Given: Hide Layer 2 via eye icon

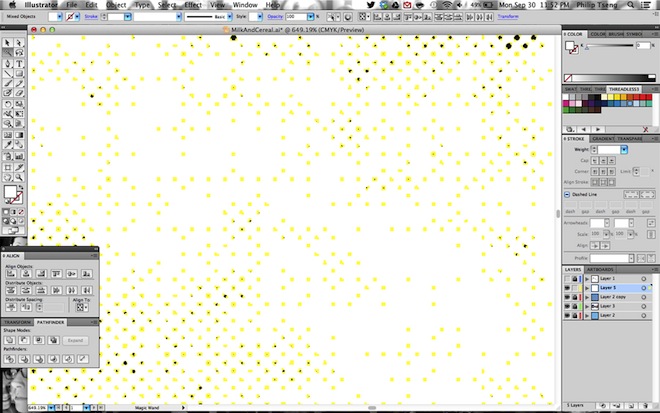Looking at the screenshot, I should tap(567, 315).
